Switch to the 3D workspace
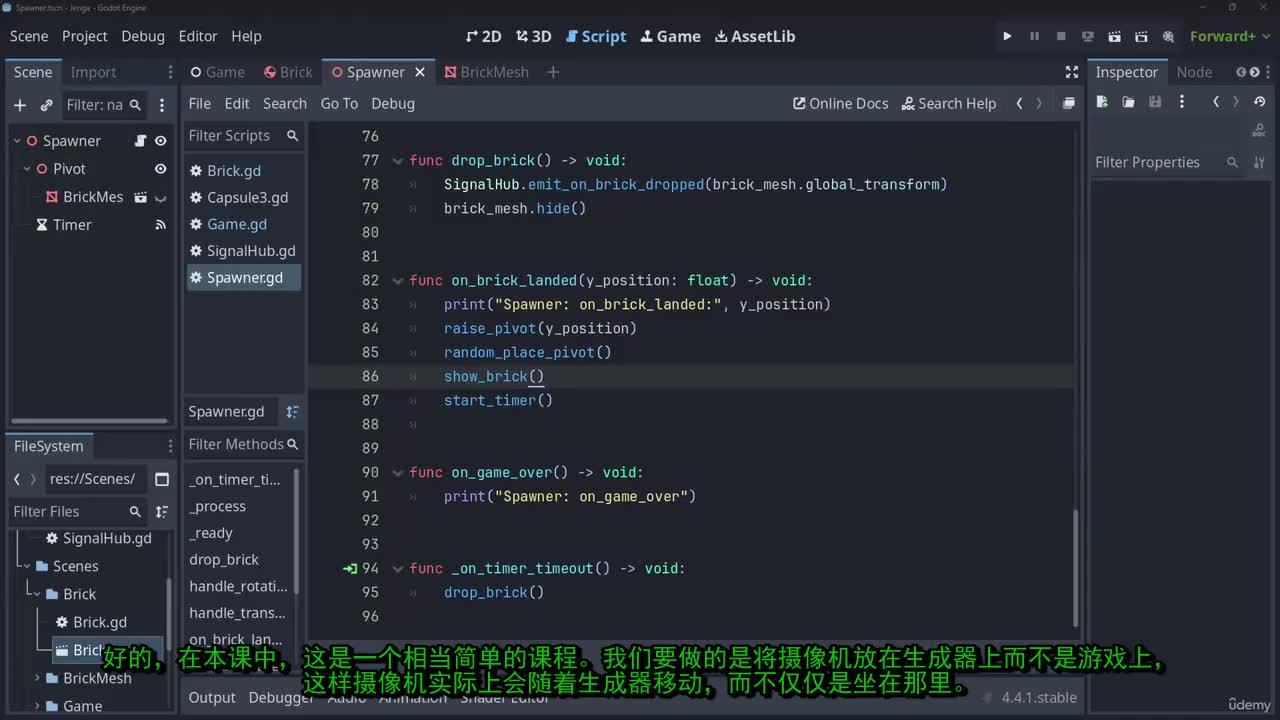Screen dimensions: 1280x720 534,36
